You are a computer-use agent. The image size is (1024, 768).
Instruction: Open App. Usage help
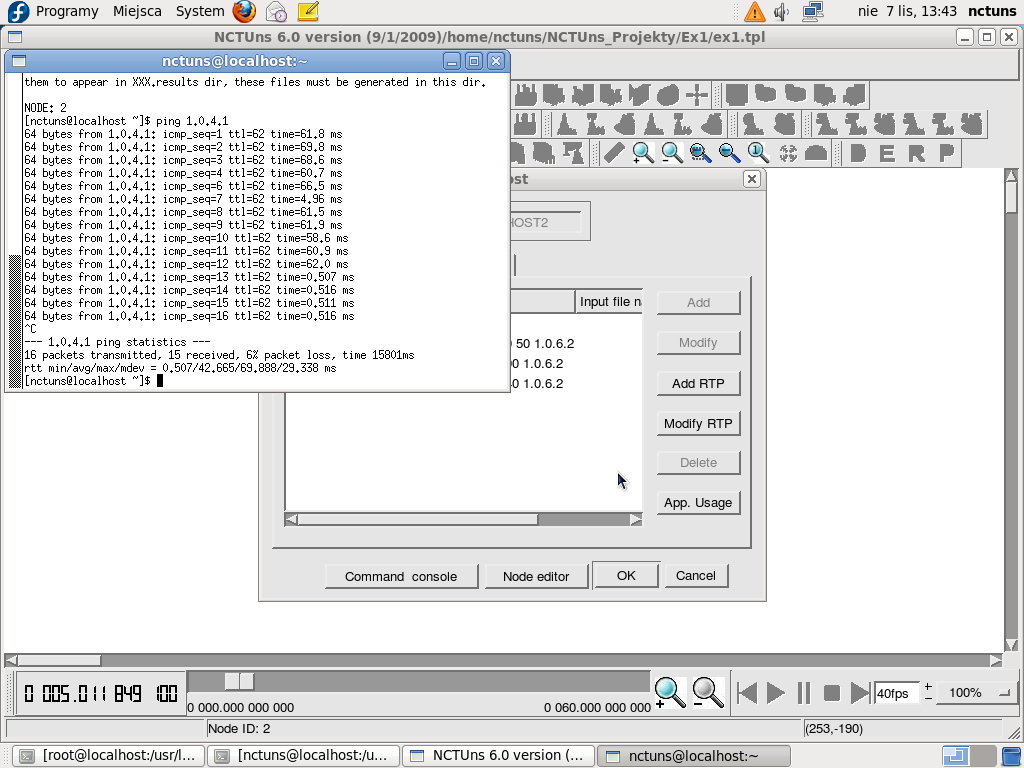[698, 502]
